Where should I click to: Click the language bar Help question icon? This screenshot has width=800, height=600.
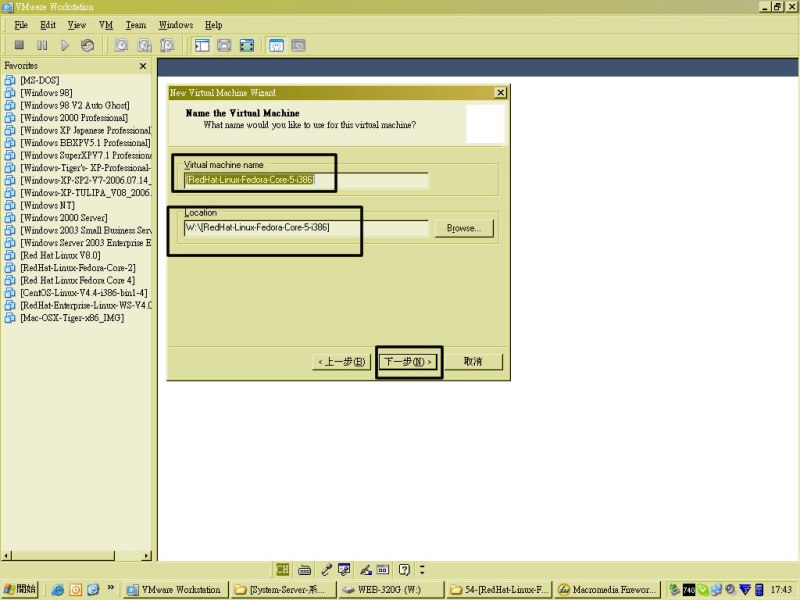404,569
